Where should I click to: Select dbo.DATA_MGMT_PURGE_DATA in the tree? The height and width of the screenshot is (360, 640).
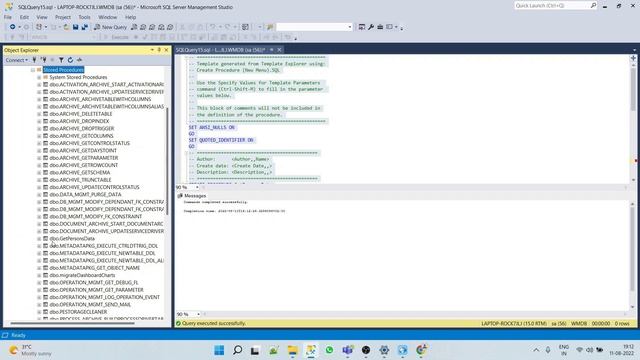pyautogui.click(x=85, y=195)
